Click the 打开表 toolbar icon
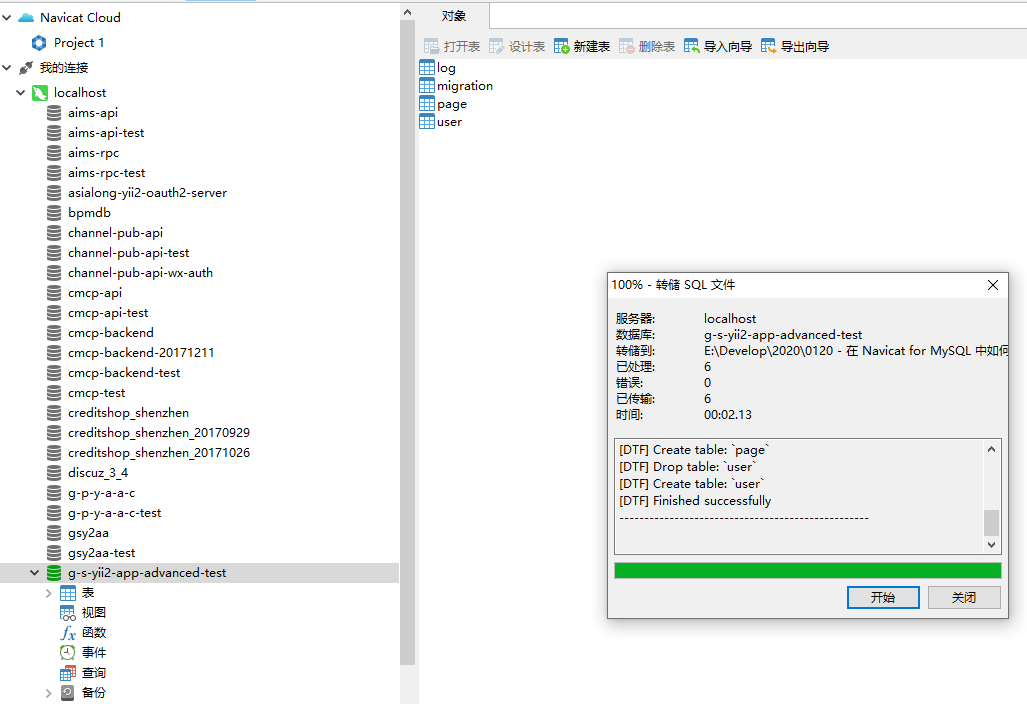The height and width of the screenshot is (704, 1027). click(x=431, y=46)
